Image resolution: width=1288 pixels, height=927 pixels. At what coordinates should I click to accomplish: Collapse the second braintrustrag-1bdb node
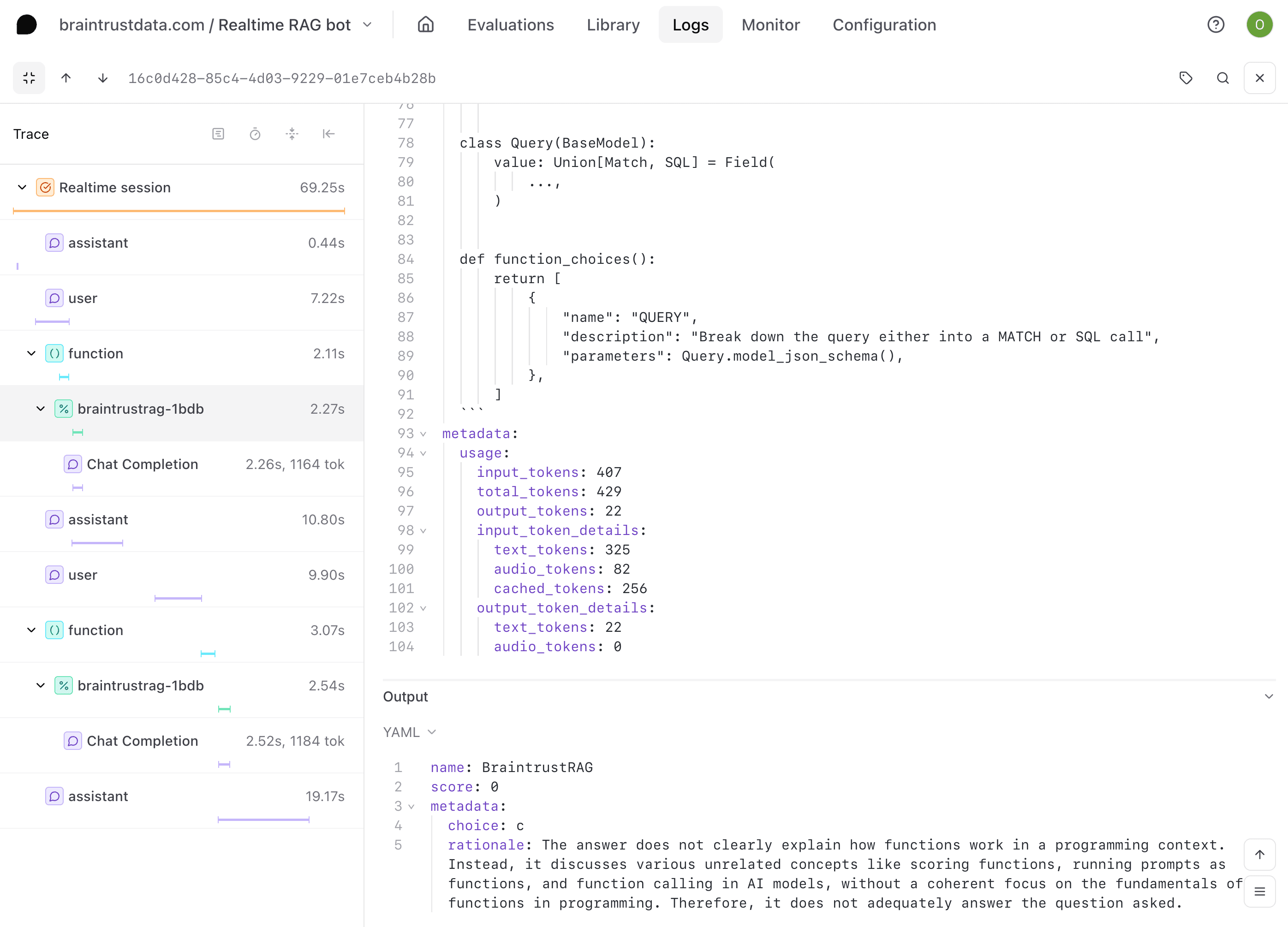pyautogui.click(x=41, y=685)
